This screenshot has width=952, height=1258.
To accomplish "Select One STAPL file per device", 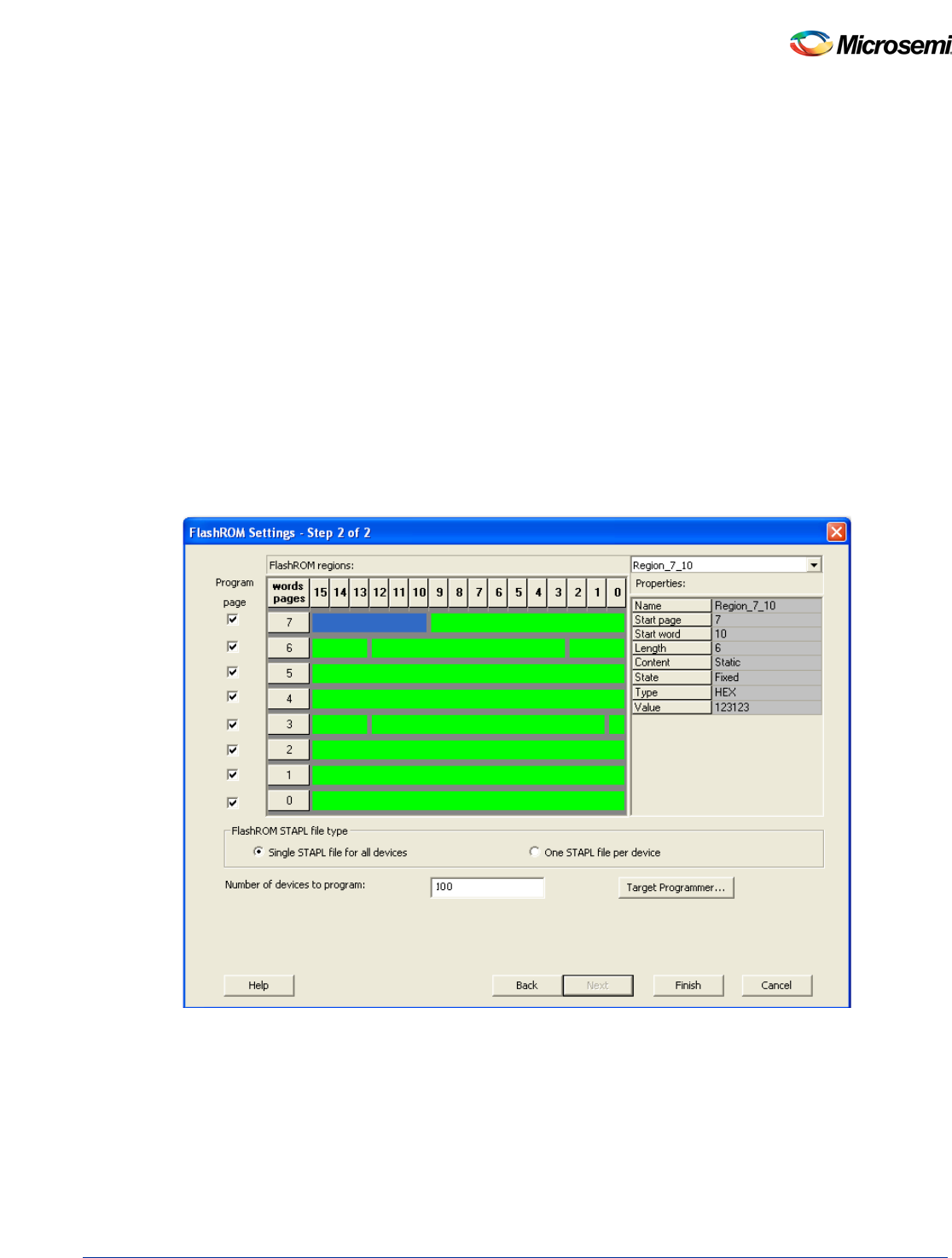I will coord(533,851).
